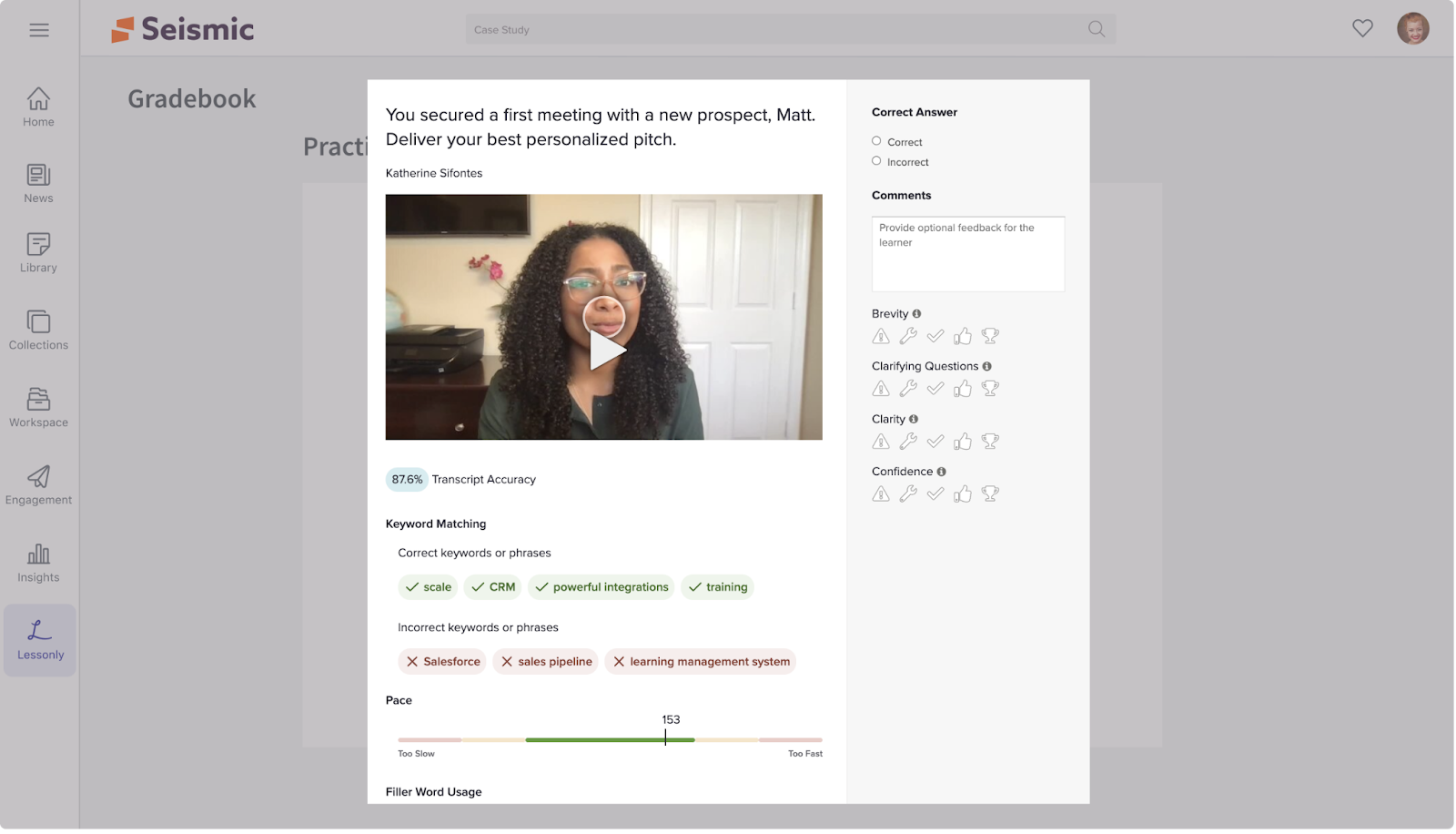Show Brevity info tooltip icon
Image resolution: width=1456 pixels, height=834 pixels.
917,314
